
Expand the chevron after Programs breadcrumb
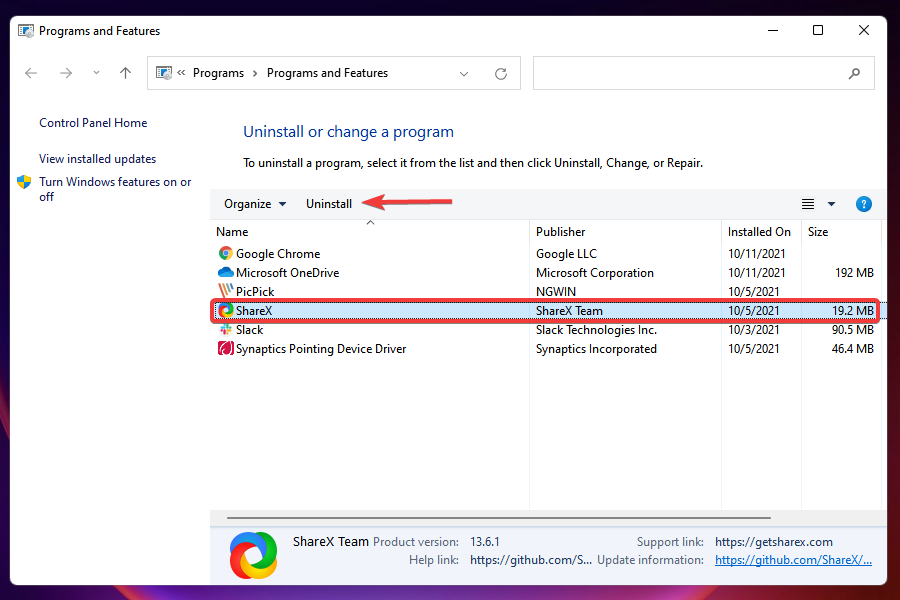click(255, 73)
